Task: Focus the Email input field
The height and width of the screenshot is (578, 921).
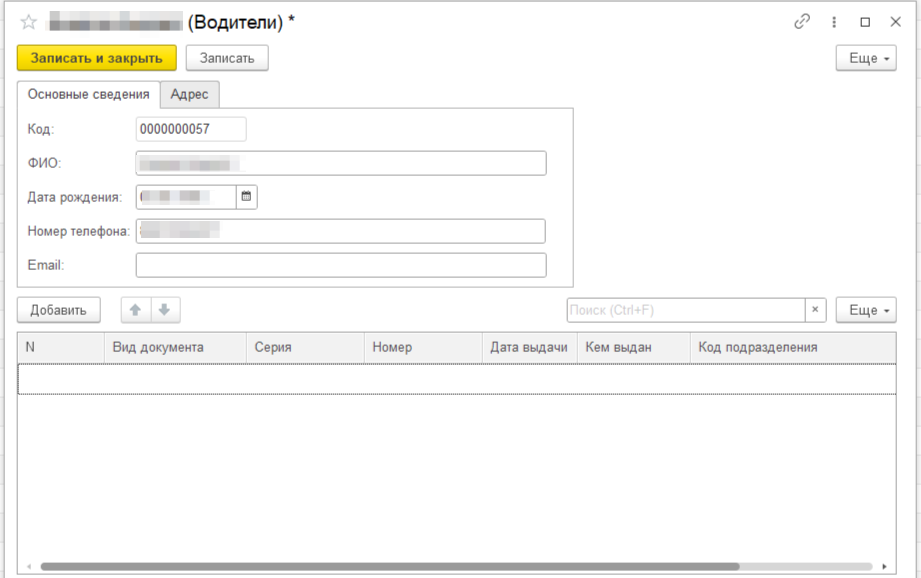Action: 340,265
